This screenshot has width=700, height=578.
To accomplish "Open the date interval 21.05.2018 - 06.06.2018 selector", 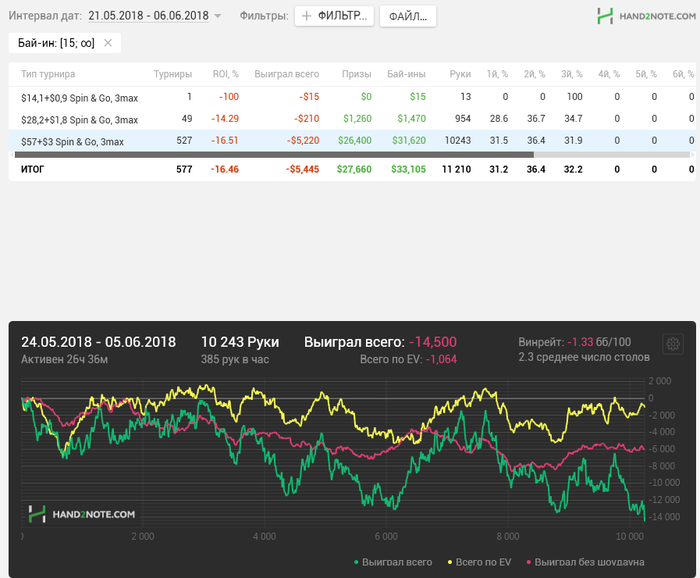I will [148, 16].
